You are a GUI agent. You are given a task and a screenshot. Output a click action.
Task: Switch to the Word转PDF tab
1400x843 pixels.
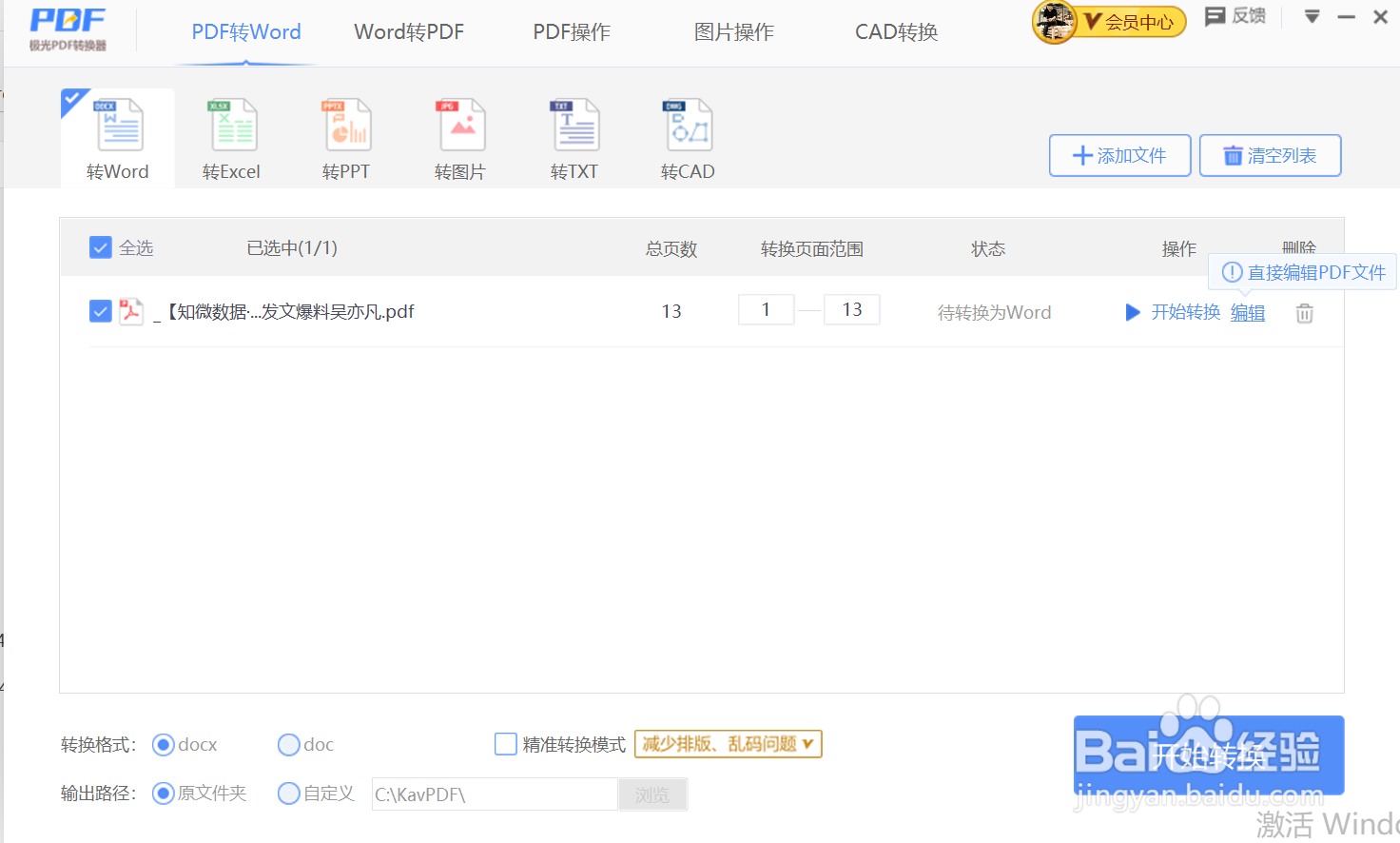408,31
